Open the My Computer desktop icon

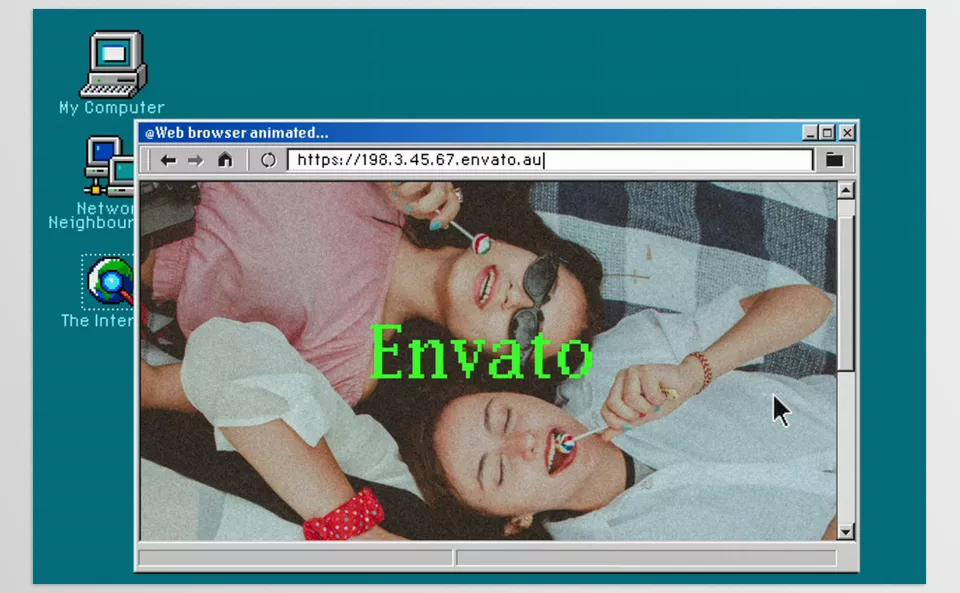(114, 64)
